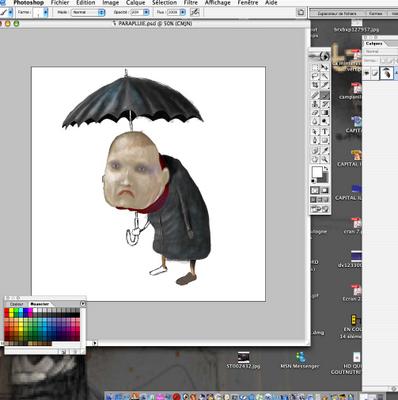This screenshot has width=398, height=400.
Task: Click the background color swatch
Action: tap(324, 178)
